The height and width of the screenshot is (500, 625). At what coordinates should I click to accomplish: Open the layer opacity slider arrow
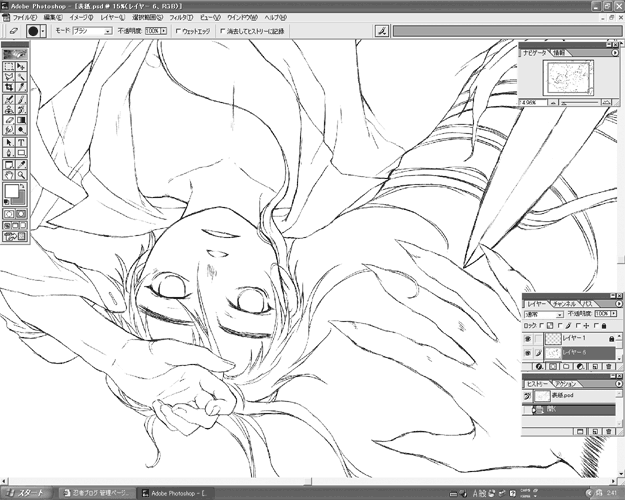pos(613,314)
